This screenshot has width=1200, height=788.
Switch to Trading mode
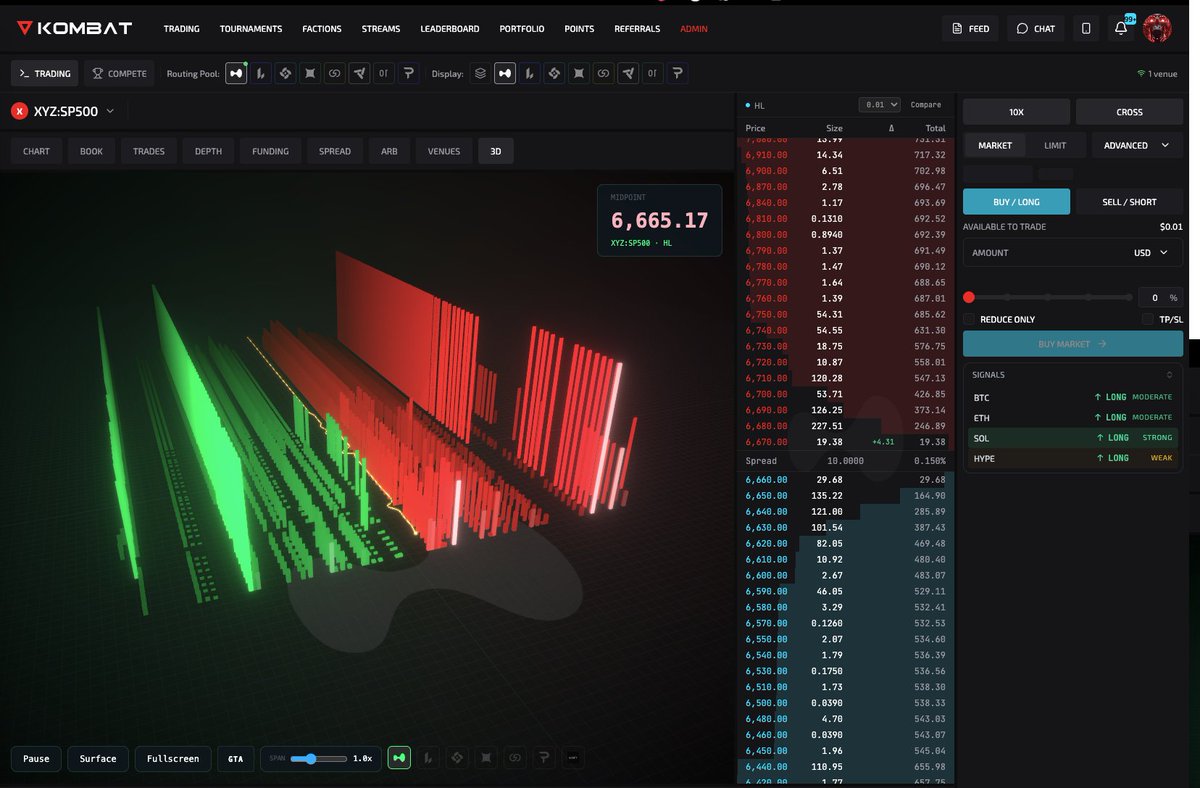45,73
